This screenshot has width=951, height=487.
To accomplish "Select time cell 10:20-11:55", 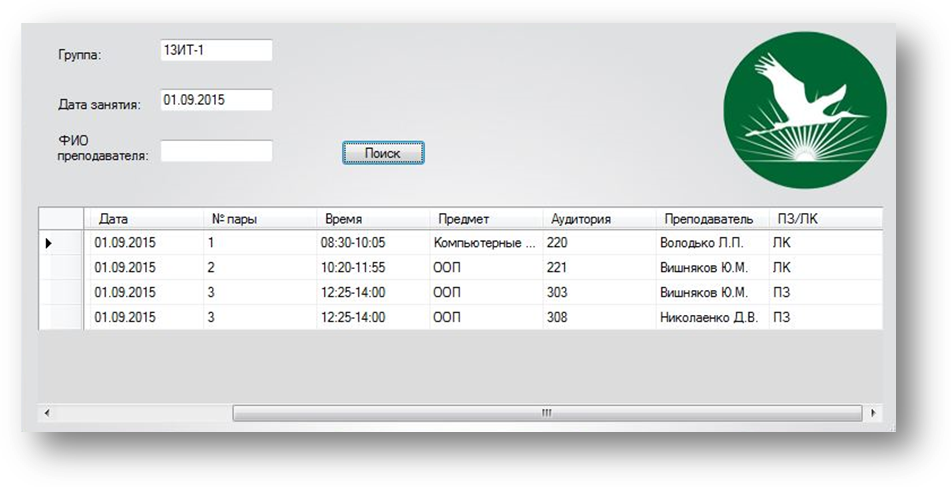I will click(x=373, y=267).
